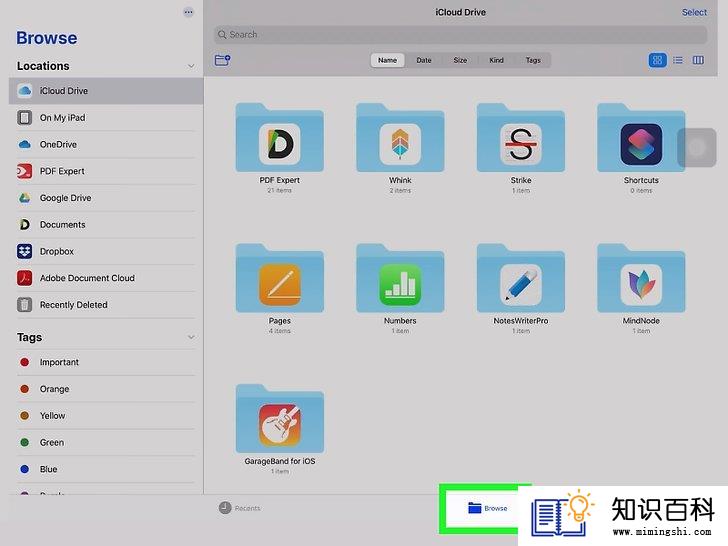Open the Whink folder
The height and width of the screenshot is (546, 728).
pyautogui.click(x=400, y=148)
